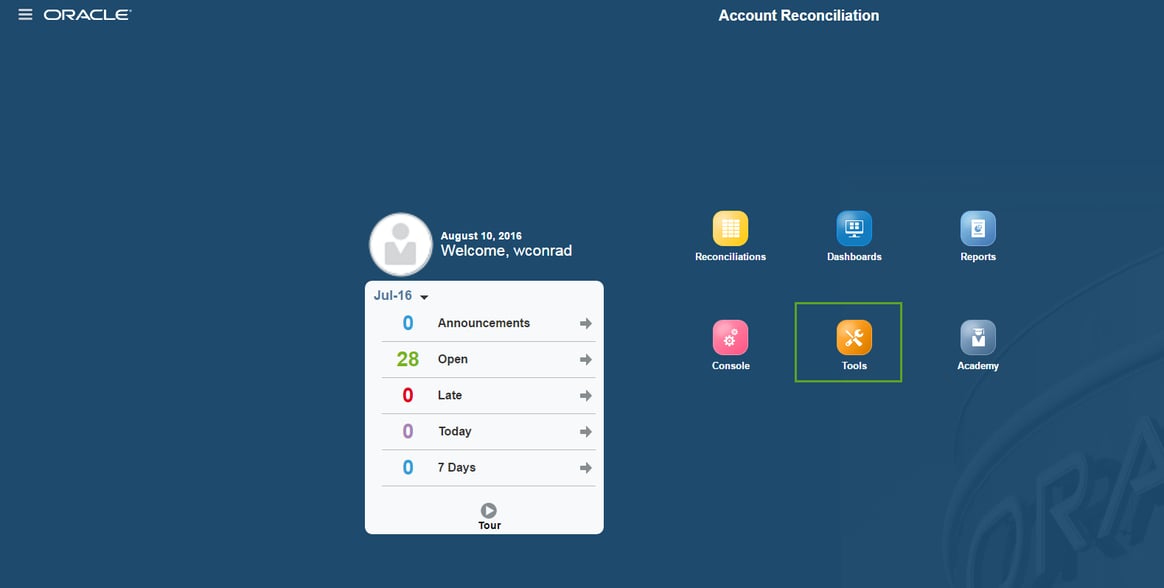Click the Reports label text
The height and width of the screenshot is (588, 1164).
point(978,257)
